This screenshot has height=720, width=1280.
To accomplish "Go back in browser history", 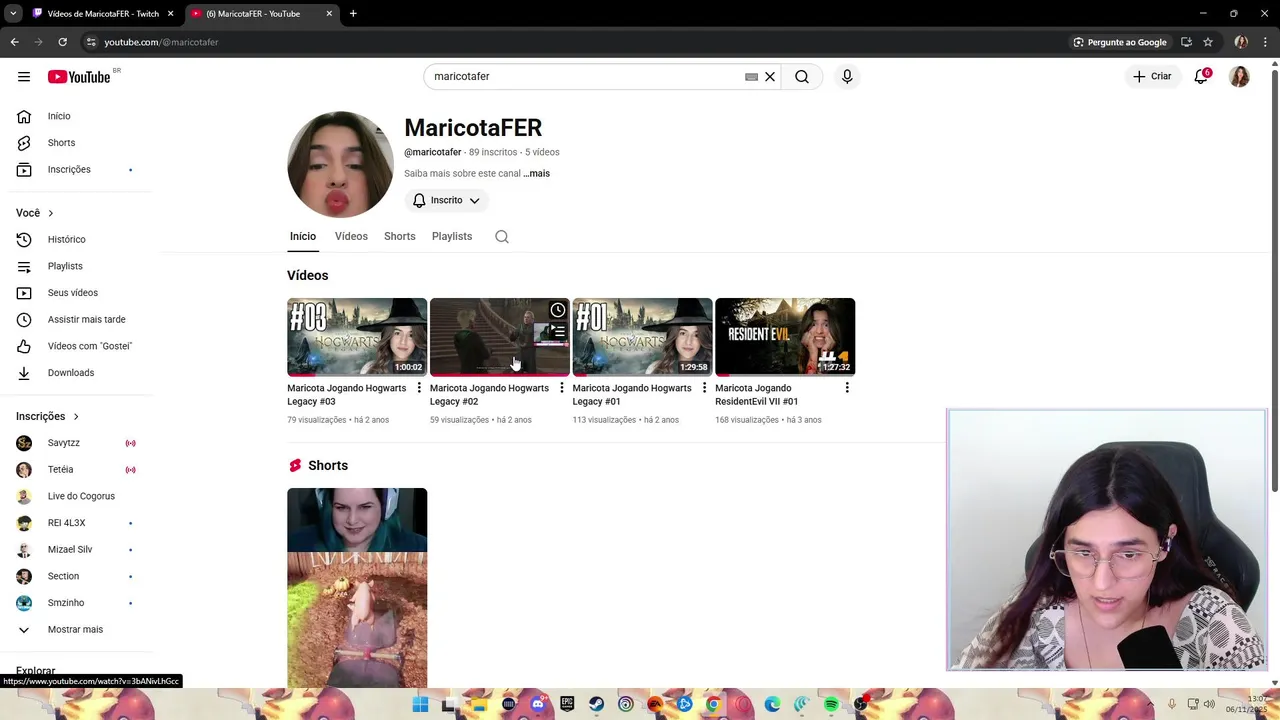I will point(14,42).
